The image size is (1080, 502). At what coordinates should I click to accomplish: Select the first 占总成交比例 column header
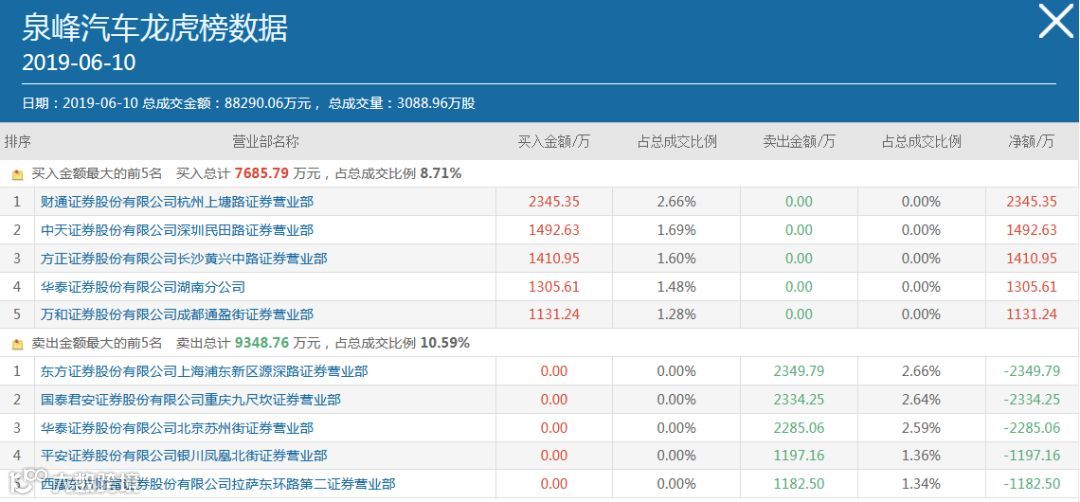[676, 141]
